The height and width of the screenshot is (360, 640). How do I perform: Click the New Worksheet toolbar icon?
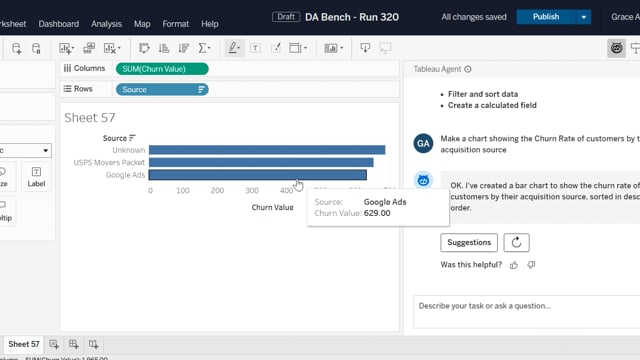pyautogui.click(x=64, y=48)
